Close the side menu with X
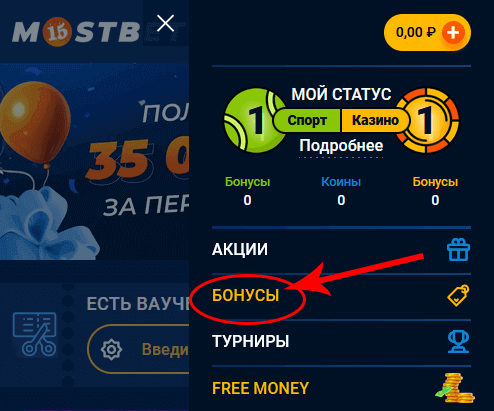 tap(165, 23)
